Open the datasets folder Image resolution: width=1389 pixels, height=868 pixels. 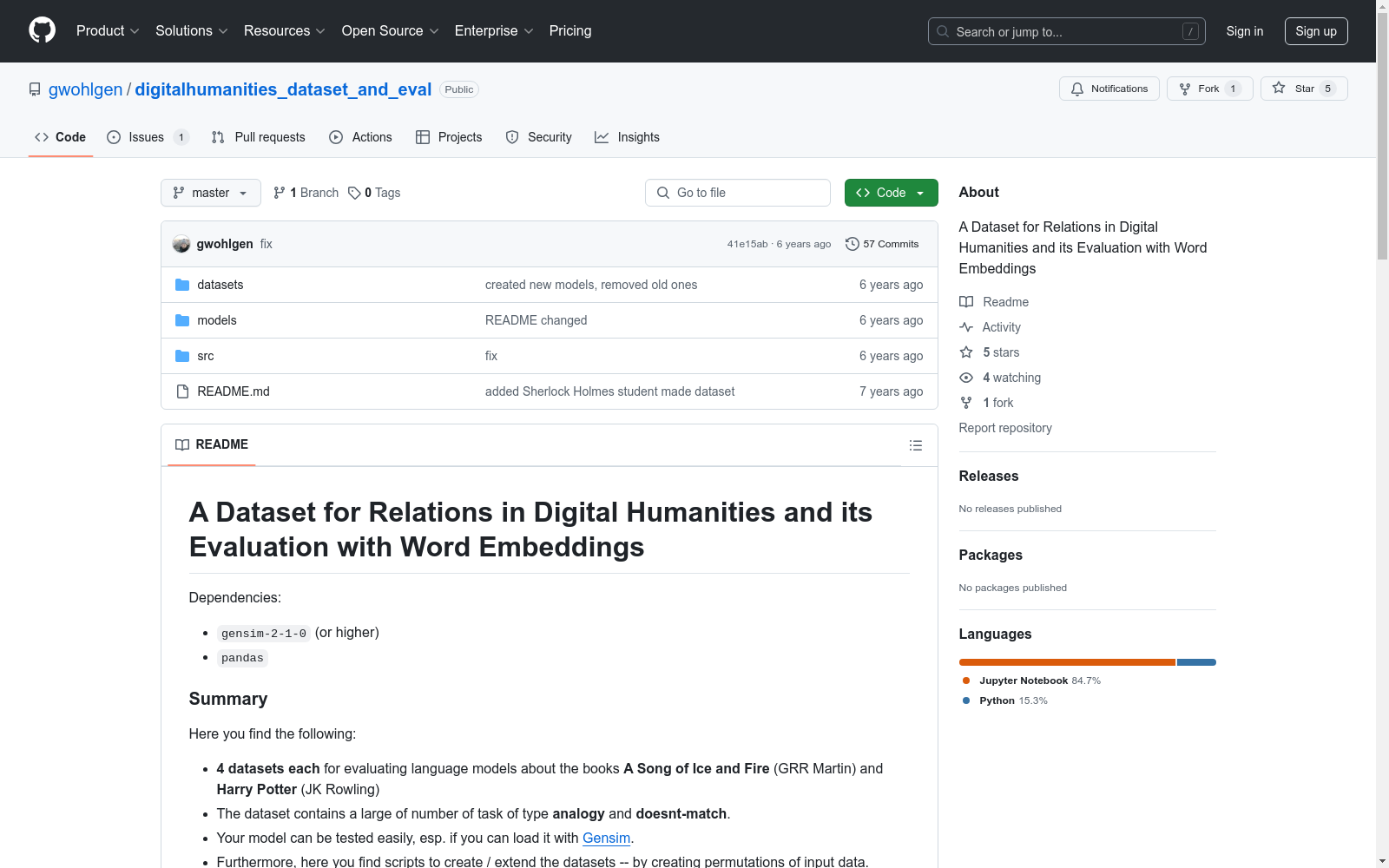[221, 285]
